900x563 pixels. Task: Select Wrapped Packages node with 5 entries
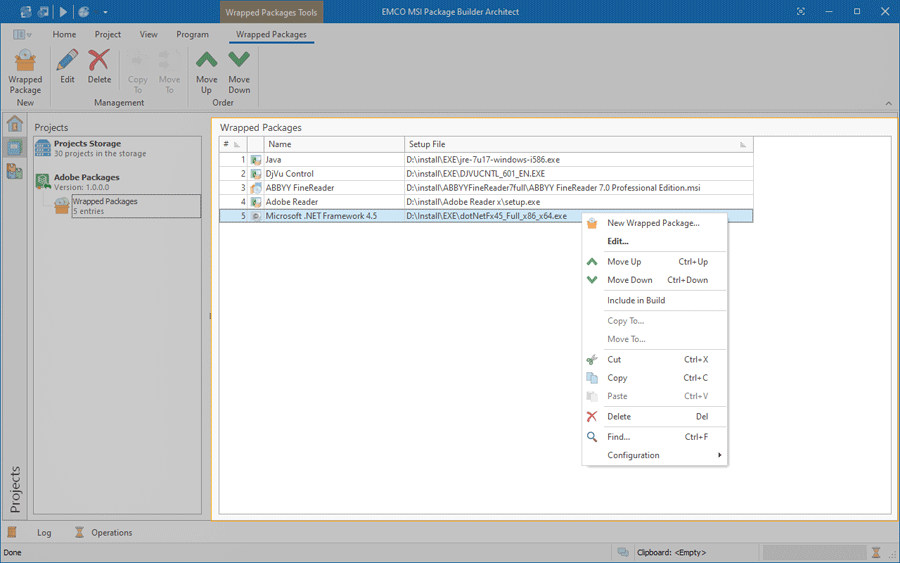coord(135,206)
